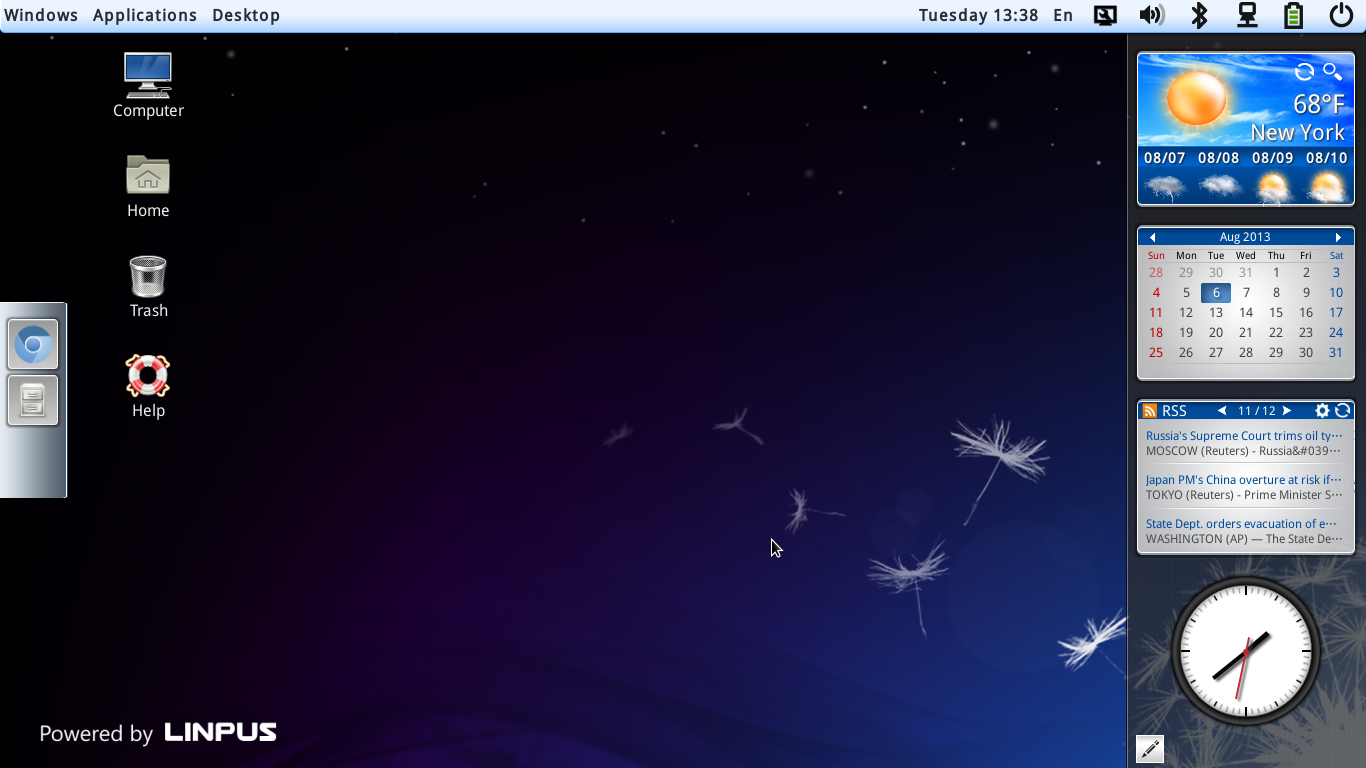Open the clock widget edit pencil
Screen dimensions: 1366x768
pos(1149,748)
